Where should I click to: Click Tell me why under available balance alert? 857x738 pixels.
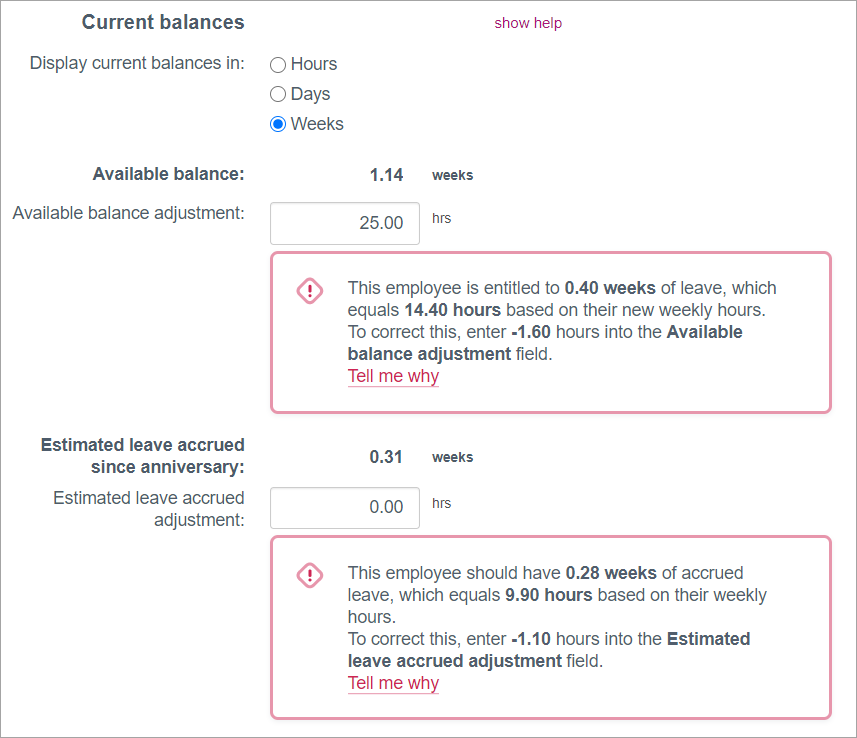(x=393, y=377)
